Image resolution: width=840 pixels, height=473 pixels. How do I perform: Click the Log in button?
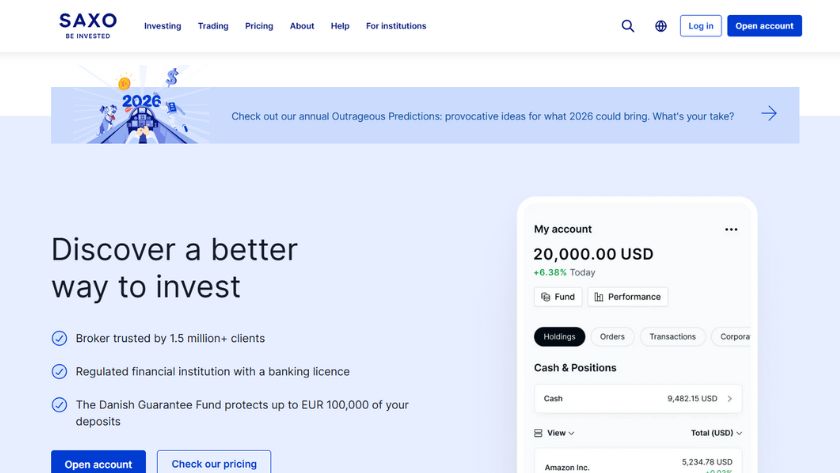[701, 26]
